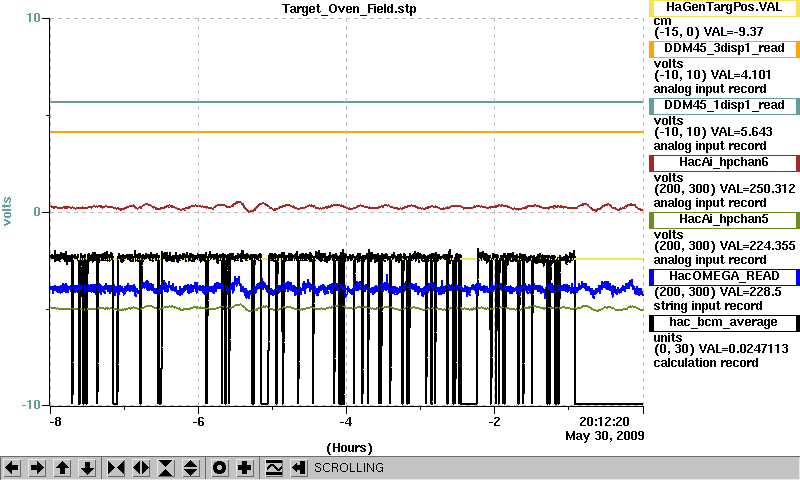Click the return-arrow scroll mode icon
This screenshot has height=480, width=800.
tap(299, 468)
